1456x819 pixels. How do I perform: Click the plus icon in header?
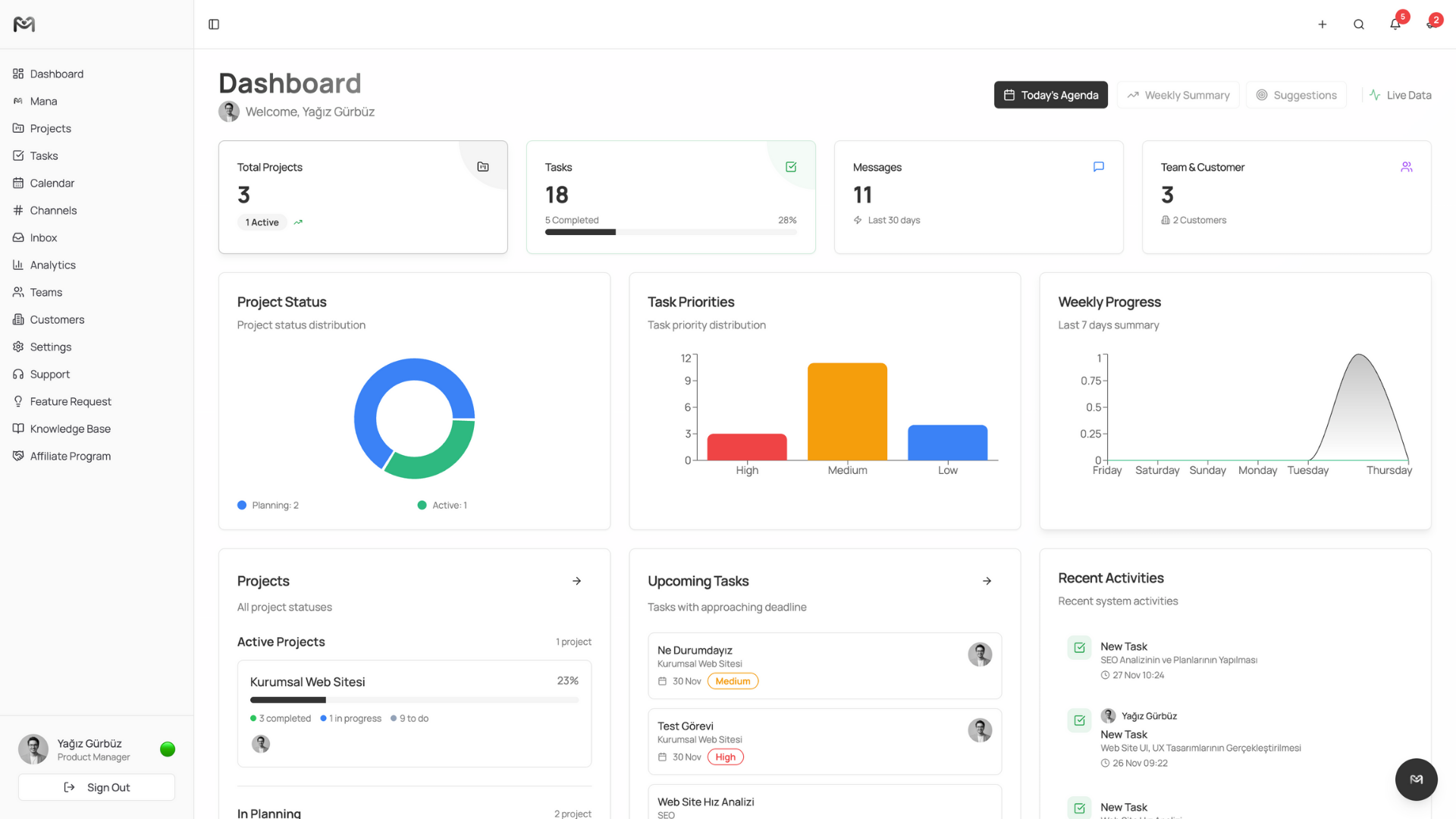point(1322,24)
